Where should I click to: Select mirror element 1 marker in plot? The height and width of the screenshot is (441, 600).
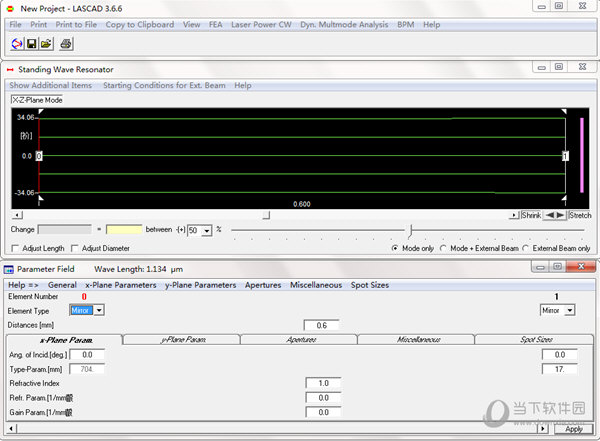565,156
